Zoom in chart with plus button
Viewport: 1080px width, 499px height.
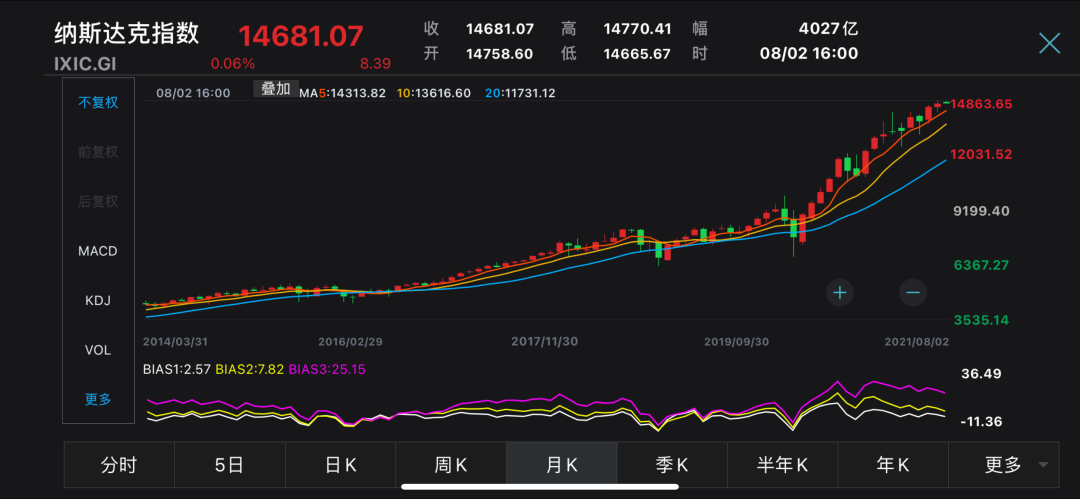[x=840, y=293]
